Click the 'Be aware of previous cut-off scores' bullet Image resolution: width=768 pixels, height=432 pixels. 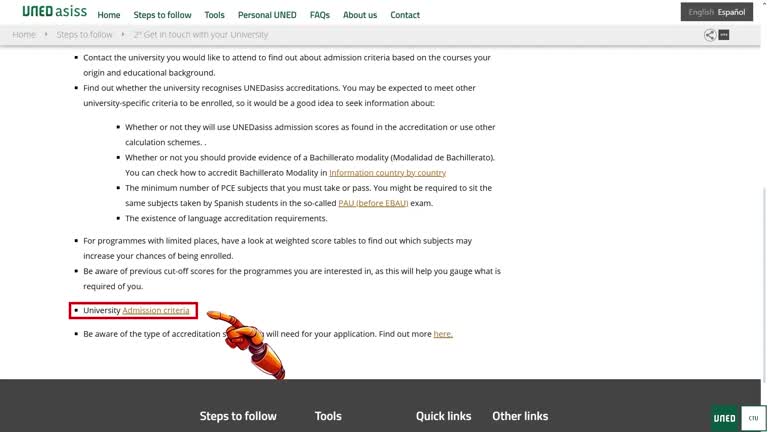pyautogui.click(x=292, y=279)
